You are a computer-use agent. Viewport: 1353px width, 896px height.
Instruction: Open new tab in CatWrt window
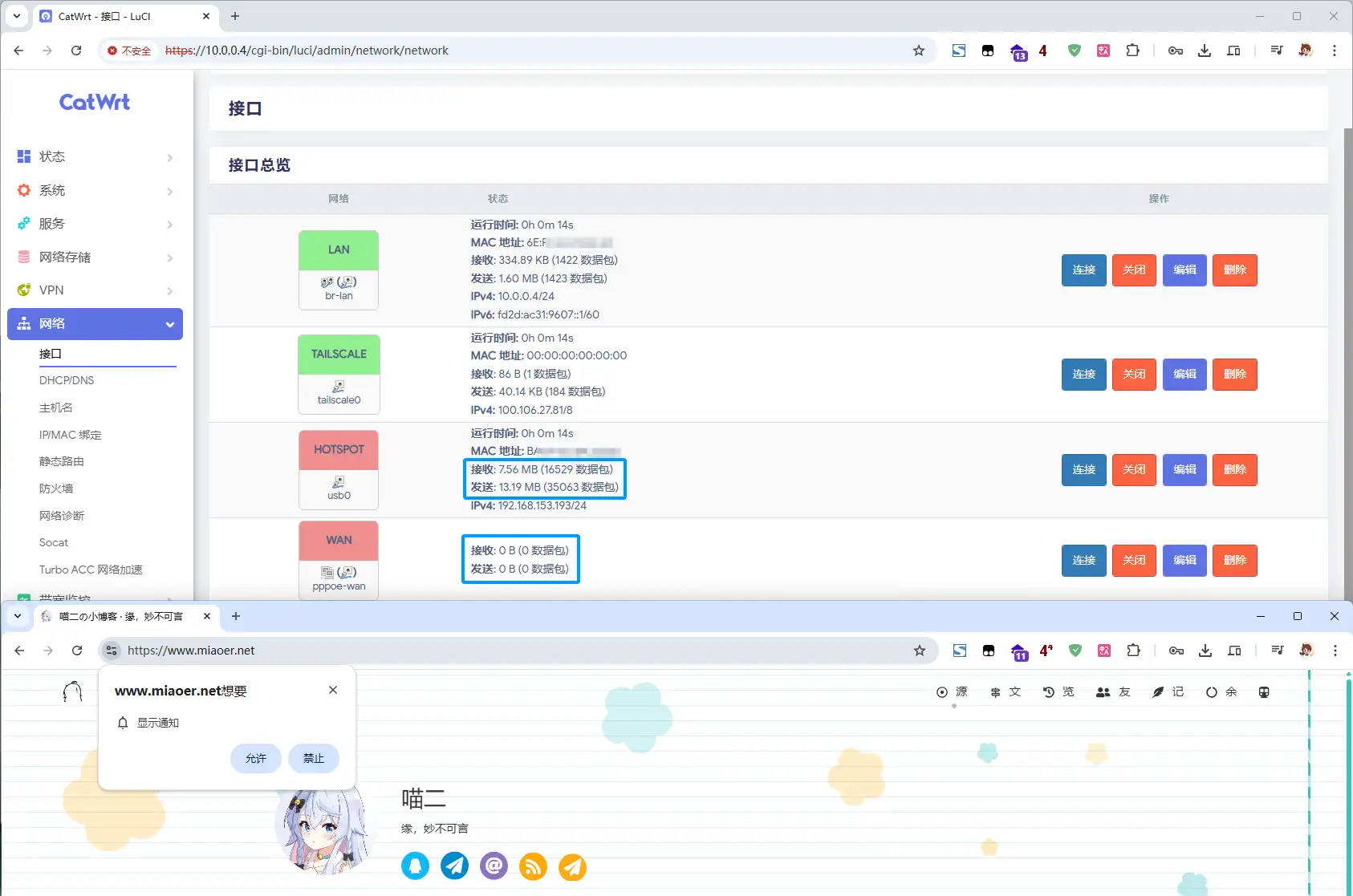coord(235,16)
